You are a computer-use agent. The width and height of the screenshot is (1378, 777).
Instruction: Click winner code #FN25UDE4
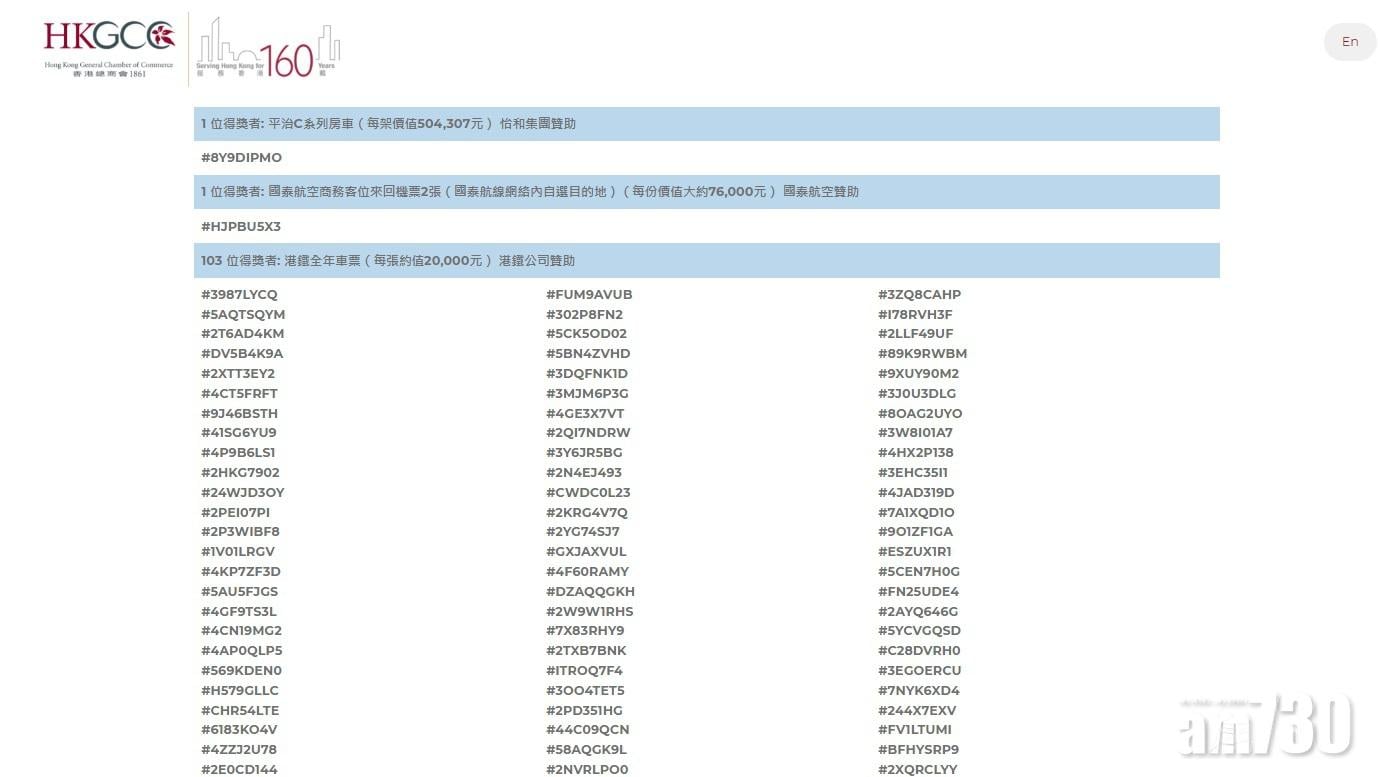918,592
